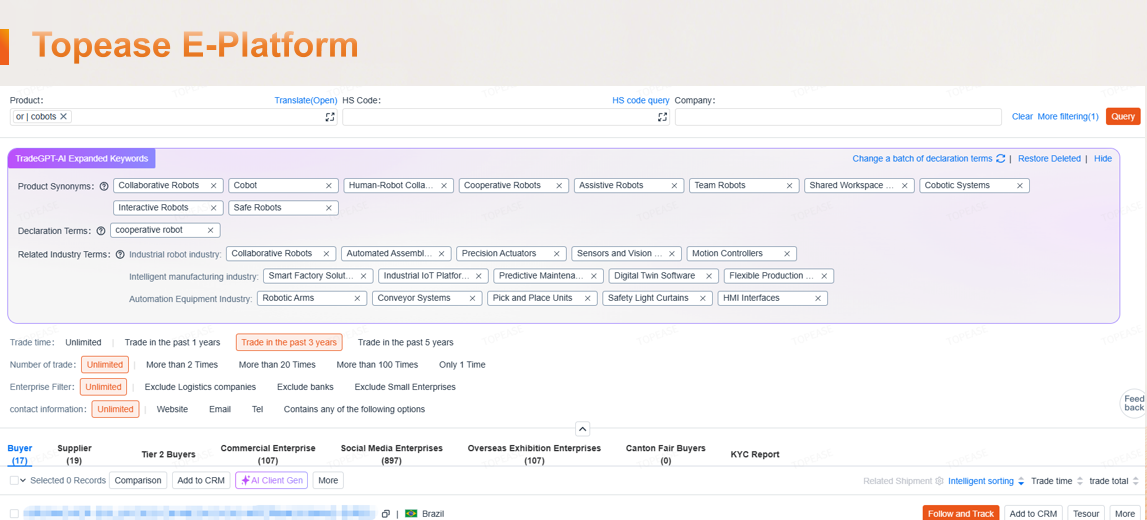
Task: Collapse the filter panel with chevron
Action: pyautogui.click(x=582, y=429)
